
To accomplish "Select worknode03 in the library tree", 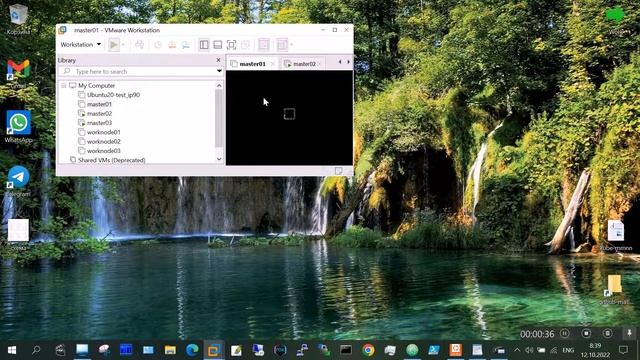I will pos(103,151).
